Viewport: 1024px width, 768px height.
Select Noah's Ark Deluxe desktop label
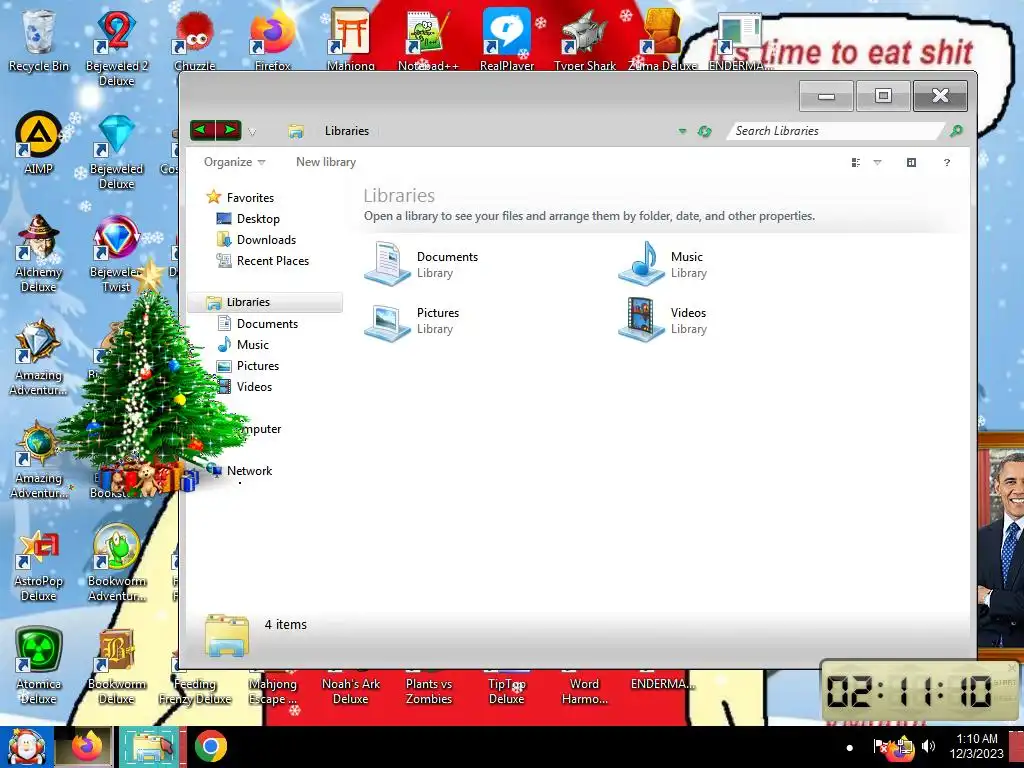point(351,691)
